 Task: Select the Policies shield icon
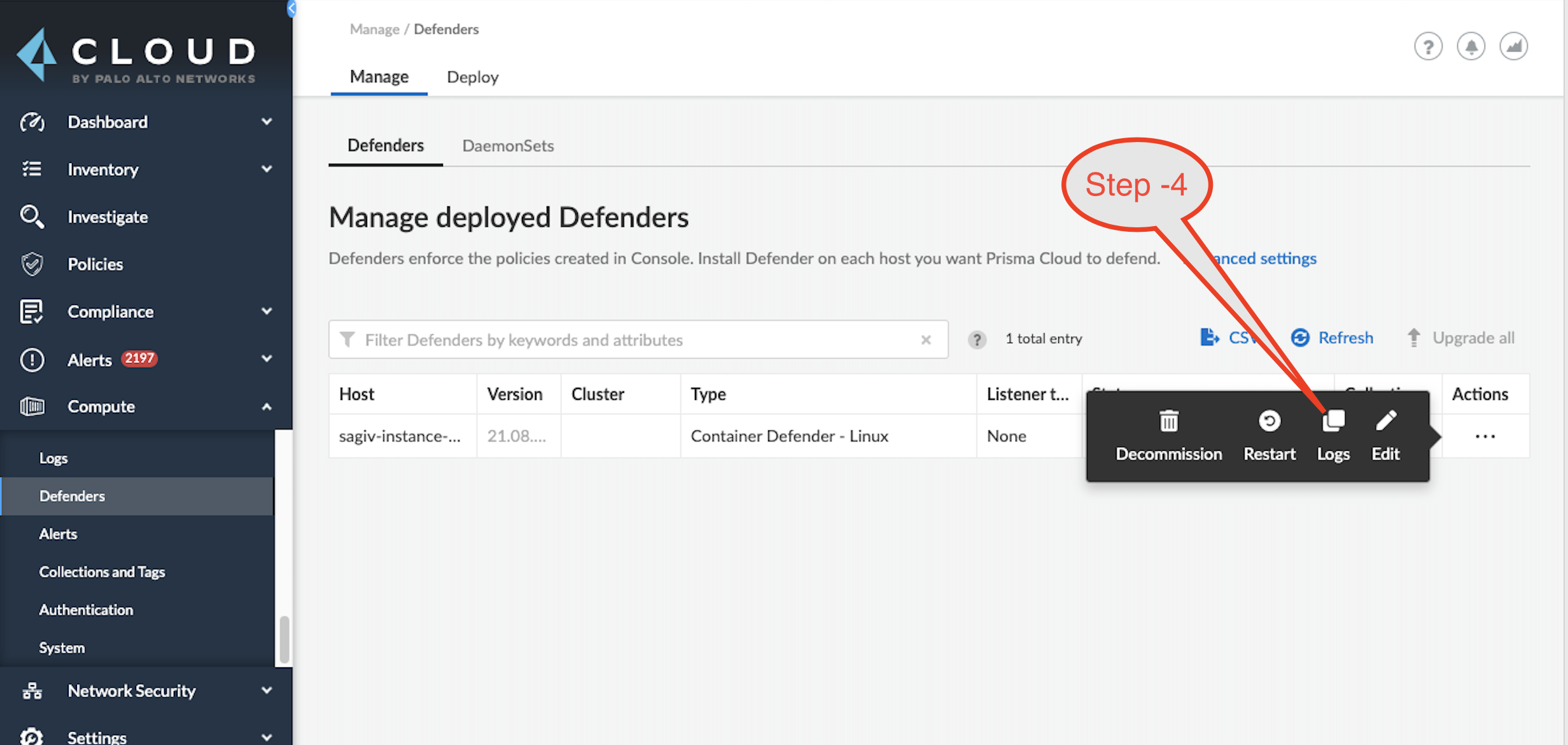coord(32,264)
